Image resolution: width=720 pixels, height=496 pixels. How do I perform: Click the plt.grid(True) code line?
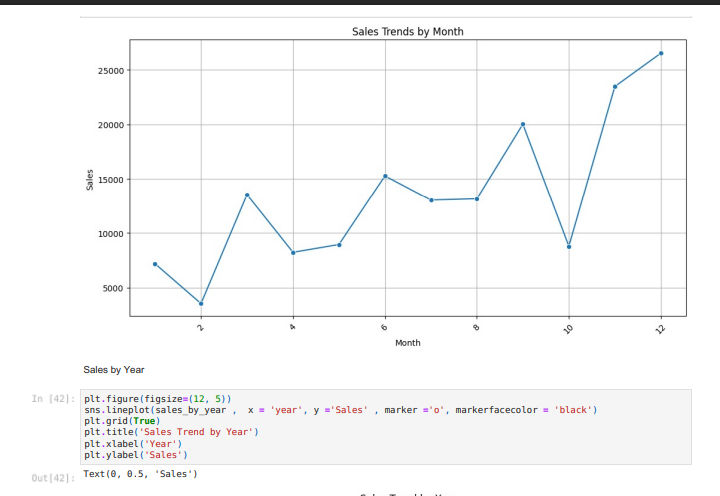coord(122,421)
